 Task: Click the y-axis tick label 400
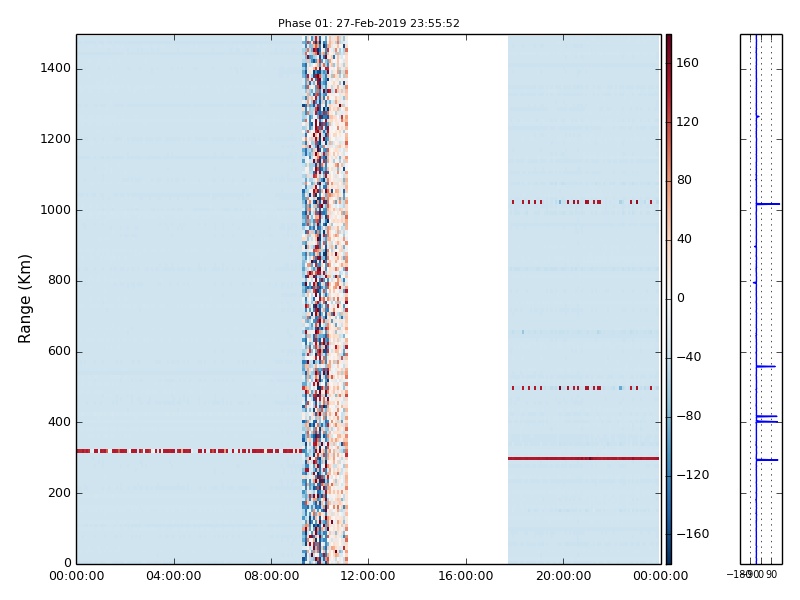59,421
